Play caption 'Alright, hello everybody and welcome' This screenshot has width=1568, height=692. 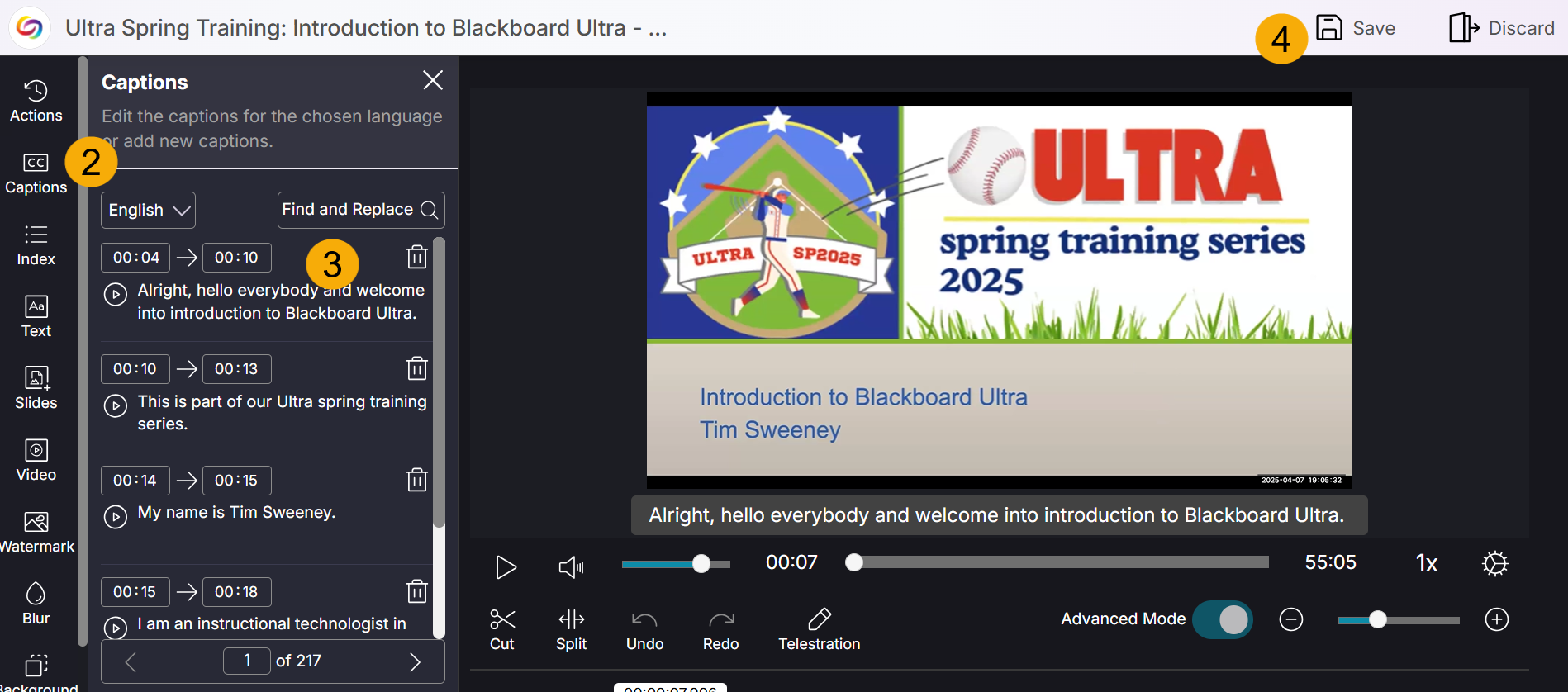[116, 294]
